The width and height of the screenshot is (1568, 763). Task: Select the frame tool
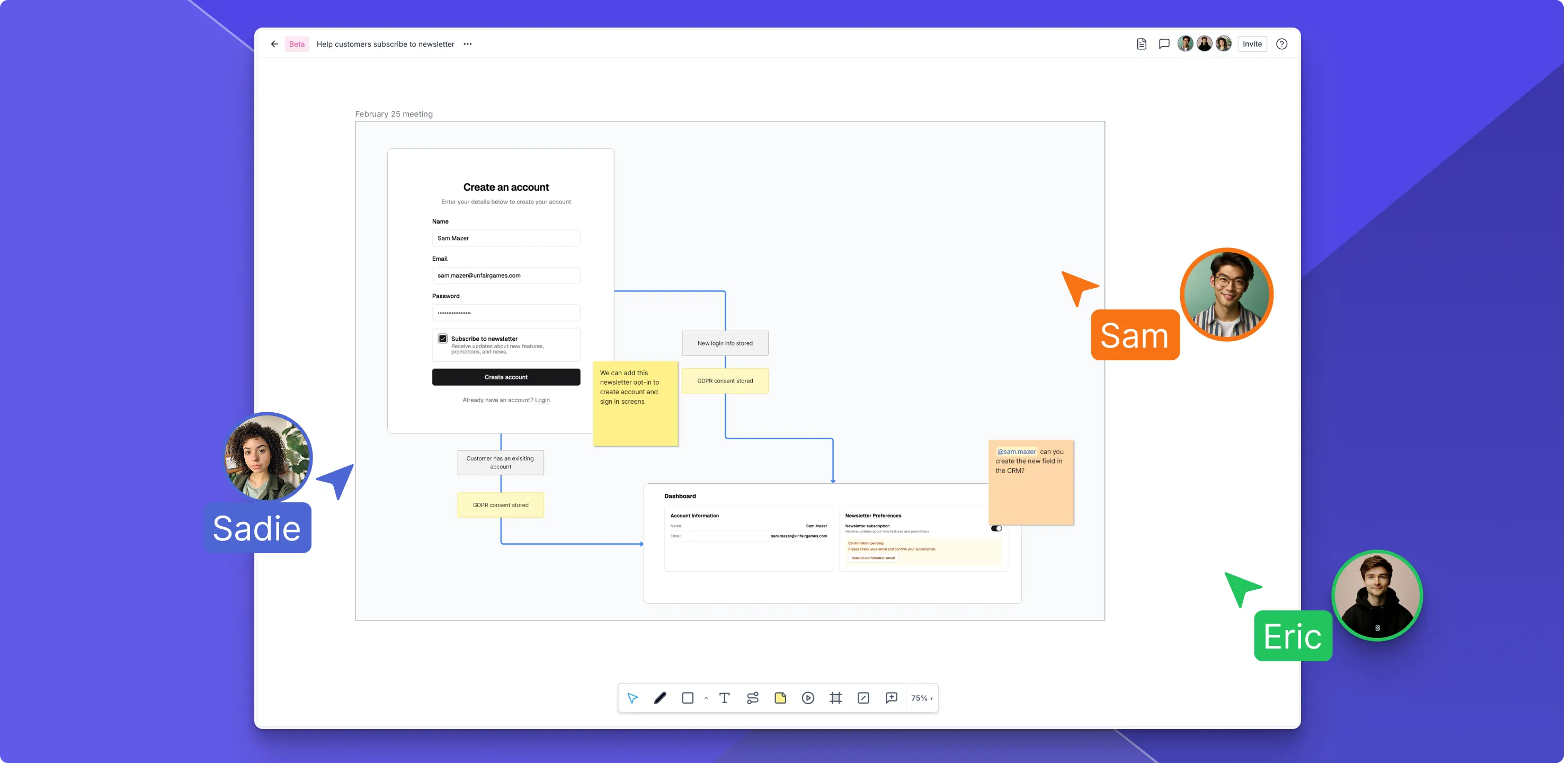tap(836, 698)
